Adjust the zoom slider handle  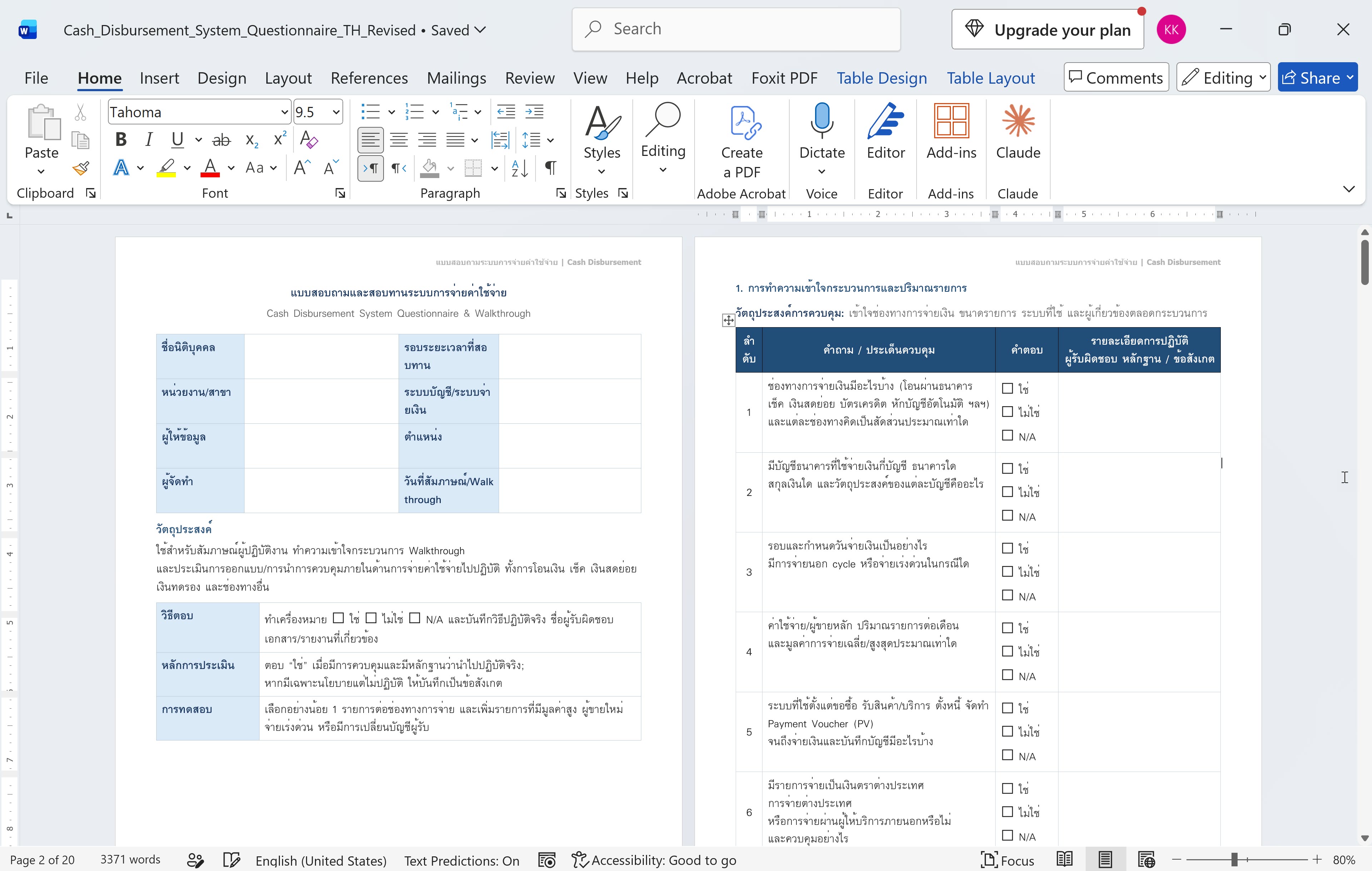1234,860
